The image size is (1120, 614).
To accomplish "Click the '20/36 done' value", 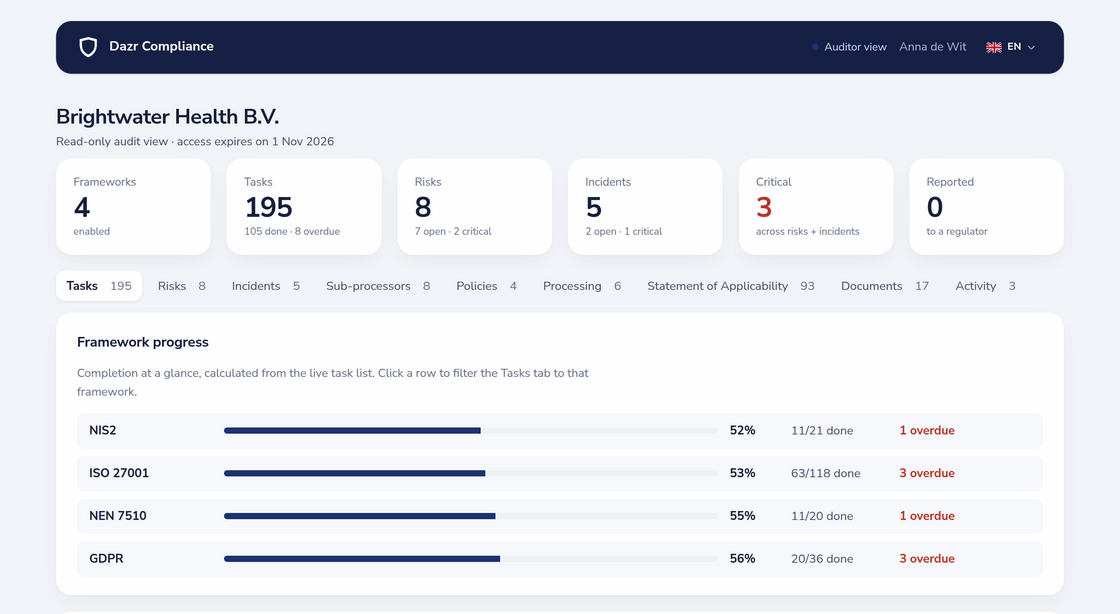I will [x=822, y=559].
